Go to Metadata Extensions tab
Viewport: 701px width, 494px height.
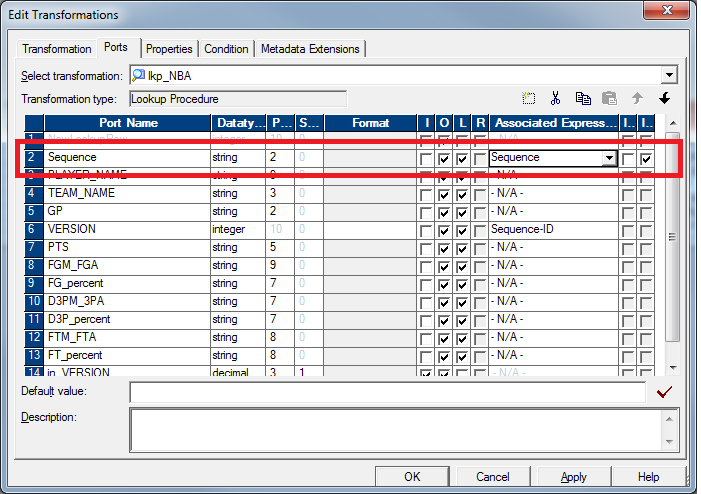pos(310,49)
